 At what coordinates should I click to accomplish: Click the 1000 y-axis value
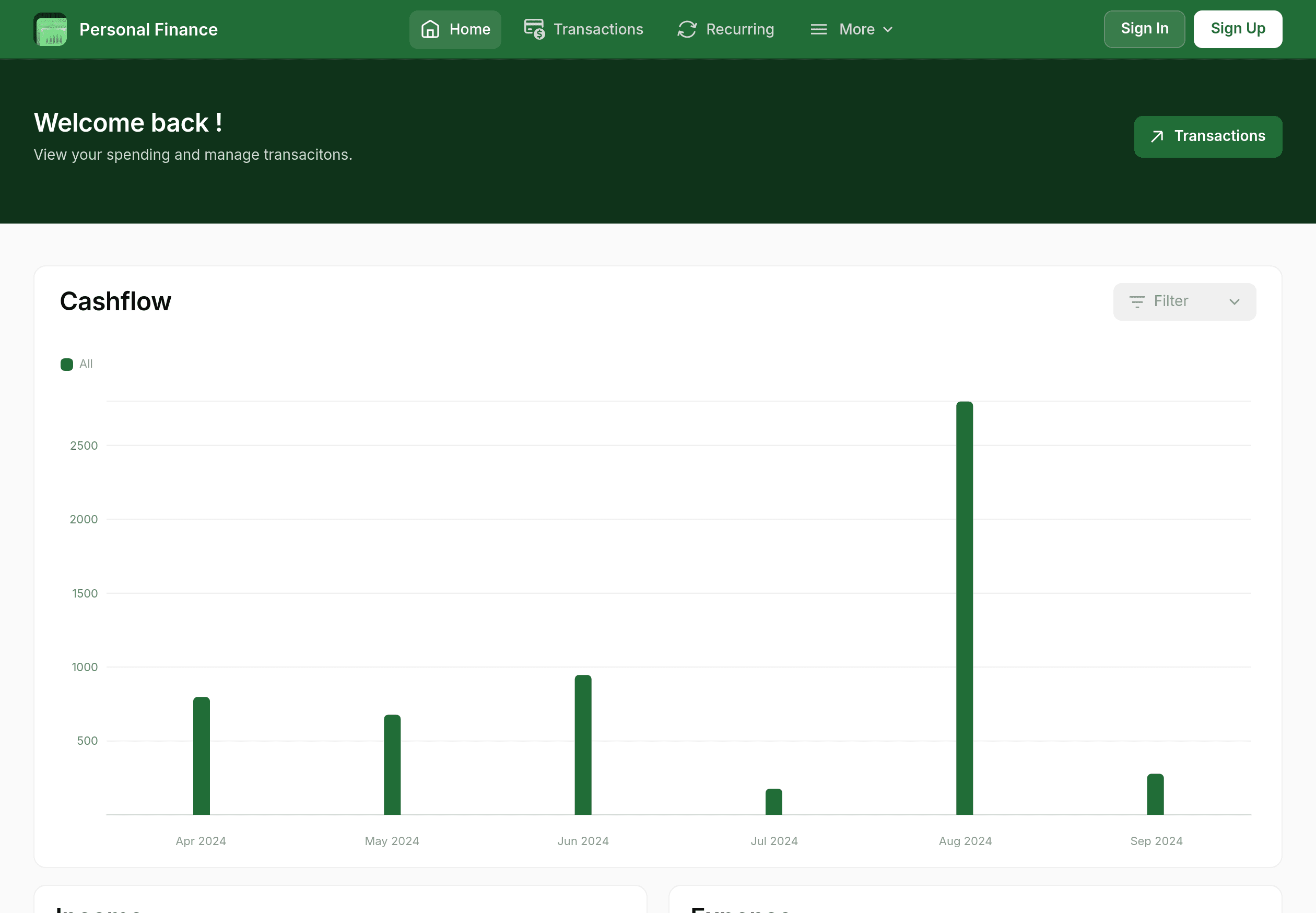pos(85,667)
